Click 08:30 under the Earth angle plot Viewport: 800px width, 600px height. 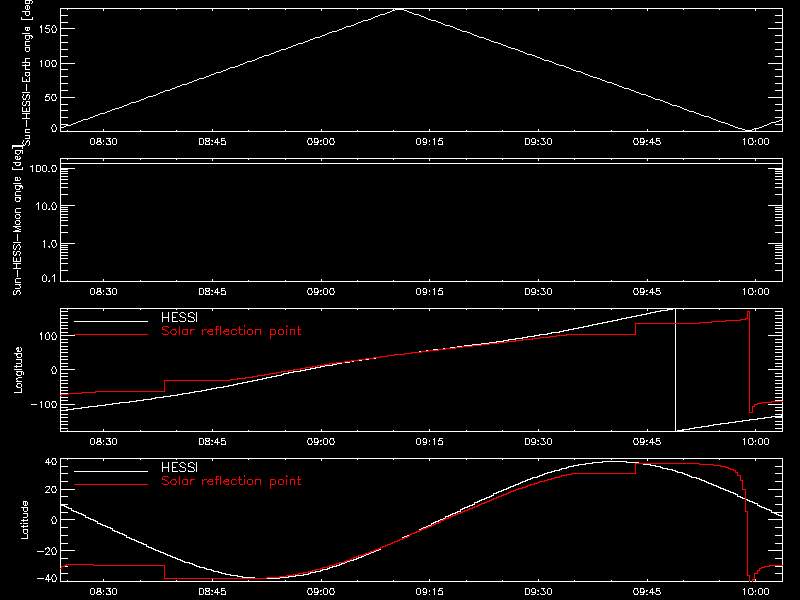pos(103,142)
